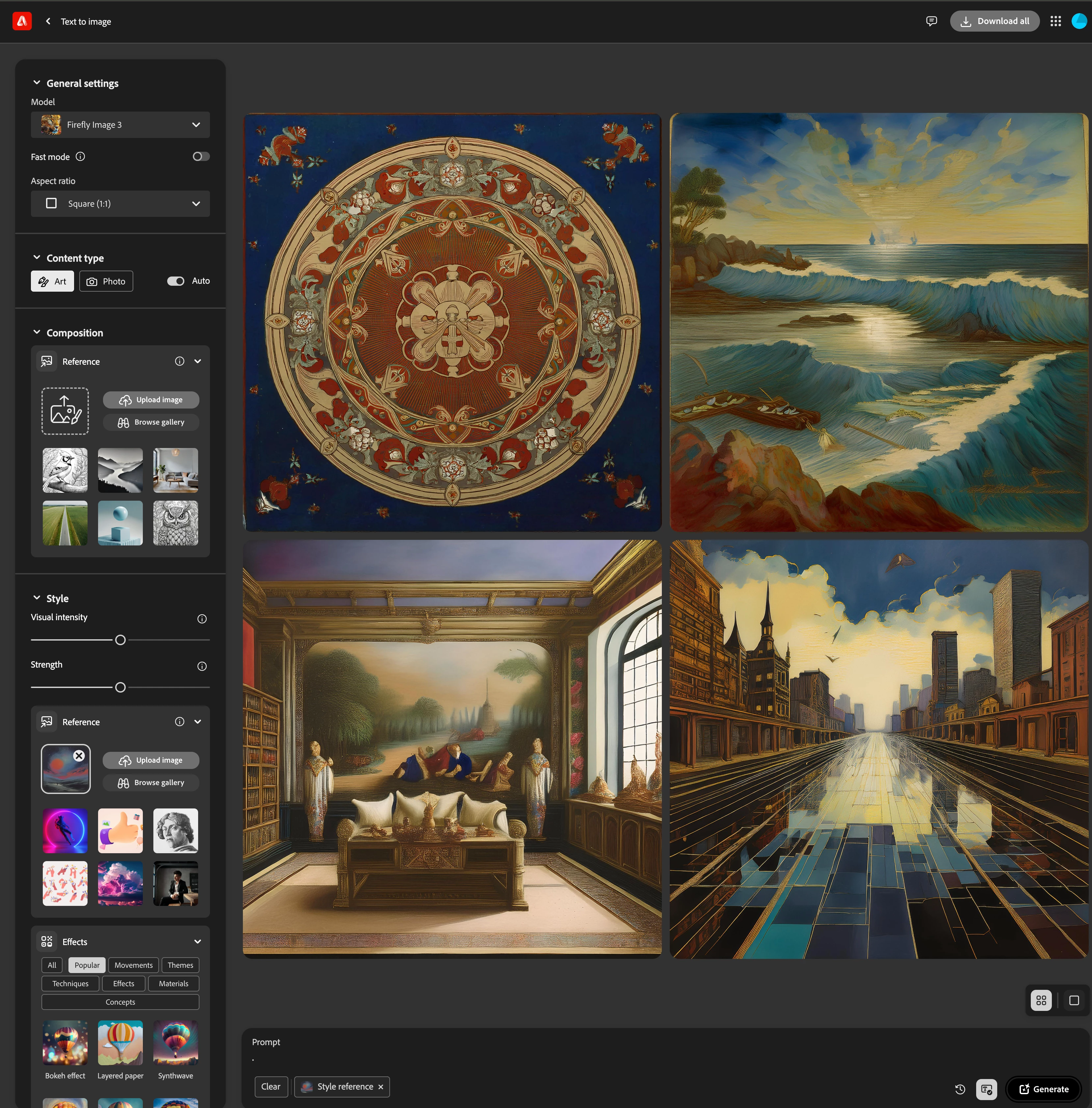Screen dimensions: 1092x1108
Task: Adjust the Visual intensity slider handle
Action: pos(120,640)
